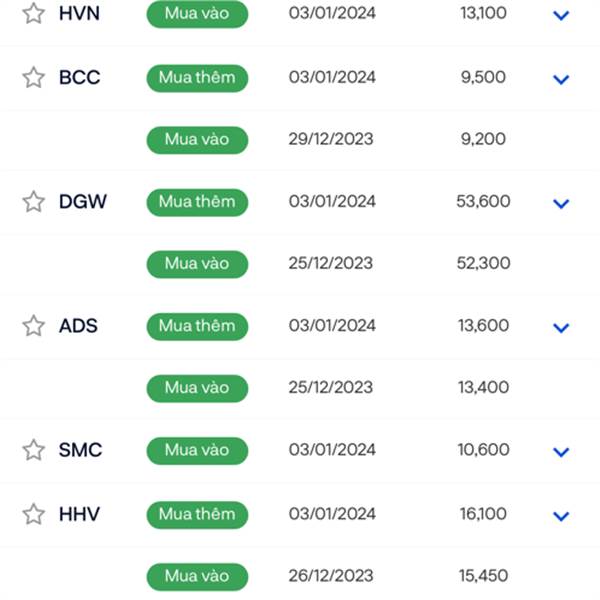The height and width of the screenshot is (600, 600).
Task: Select the 52,300 price entry
Action: pos(483,263)
